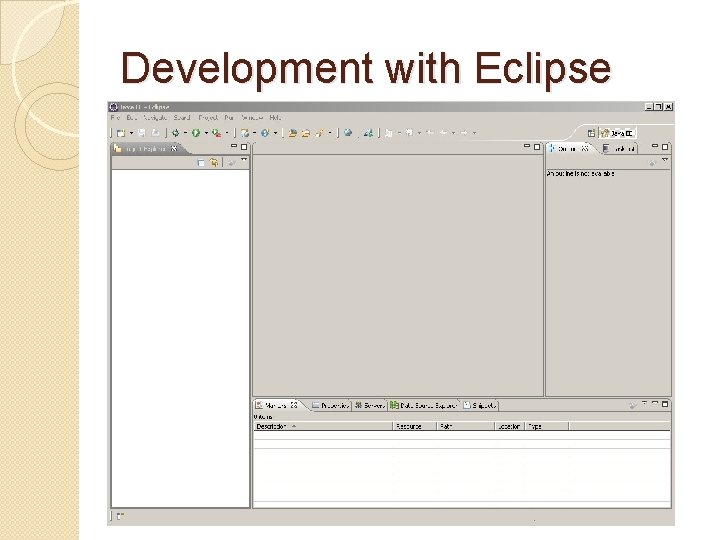Click the Location column header
Image resolution: width=720 pixels, height=540 pixels.
509,426
